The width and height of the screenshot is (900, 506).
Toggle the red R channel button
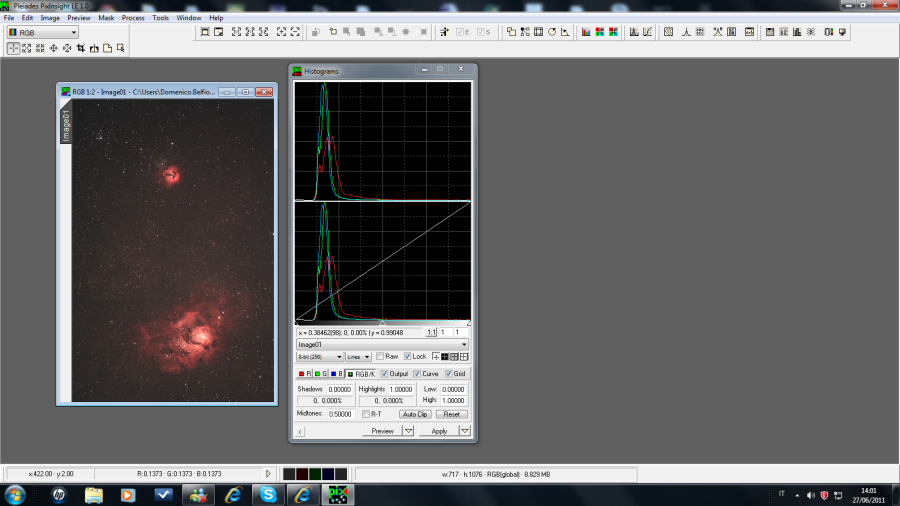(x=304, y=373)
